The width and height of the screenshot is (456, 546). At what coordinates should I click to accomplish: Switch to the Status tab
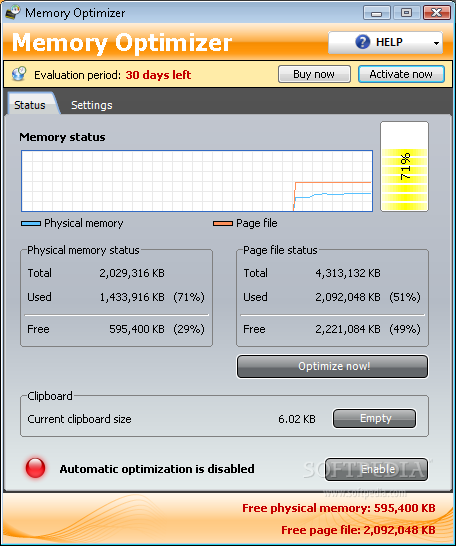click(x=30, y=105)
